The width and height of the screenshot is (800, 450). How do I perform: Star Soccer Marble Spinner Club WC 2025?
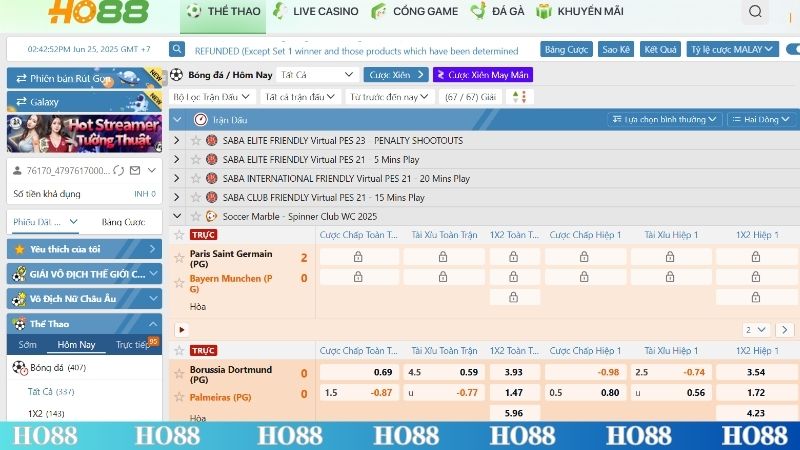point(195,216)
